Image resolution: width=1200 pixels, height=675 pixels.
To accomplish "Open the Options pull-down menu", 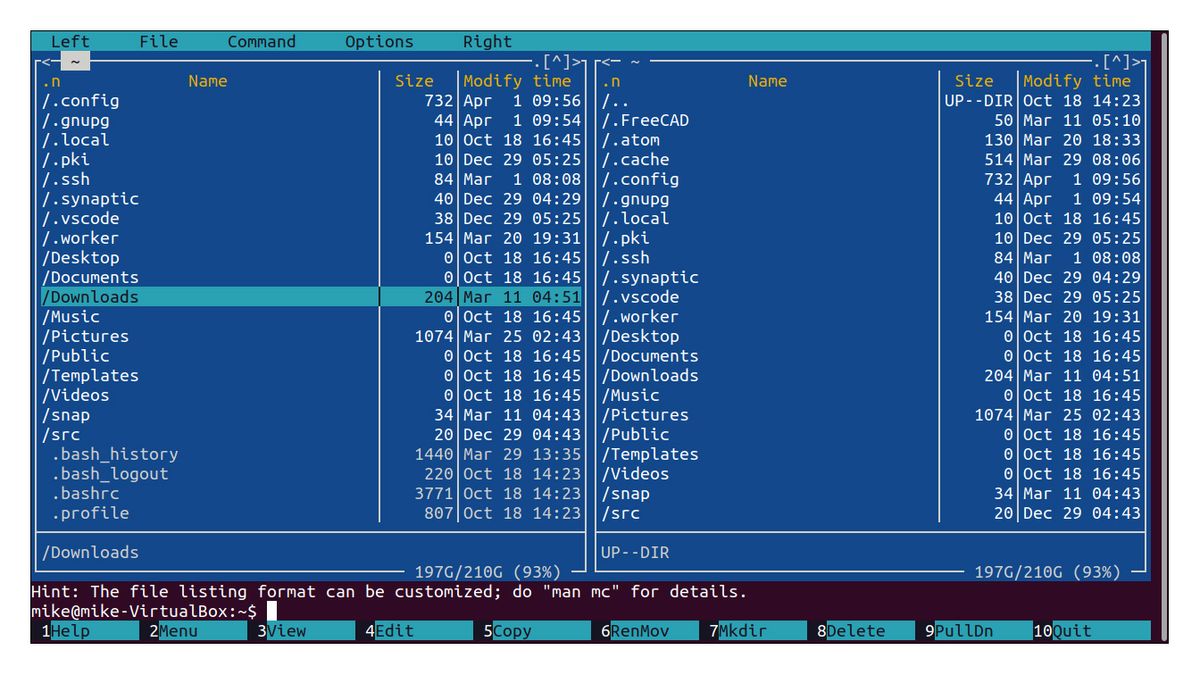I will [379, 41].
